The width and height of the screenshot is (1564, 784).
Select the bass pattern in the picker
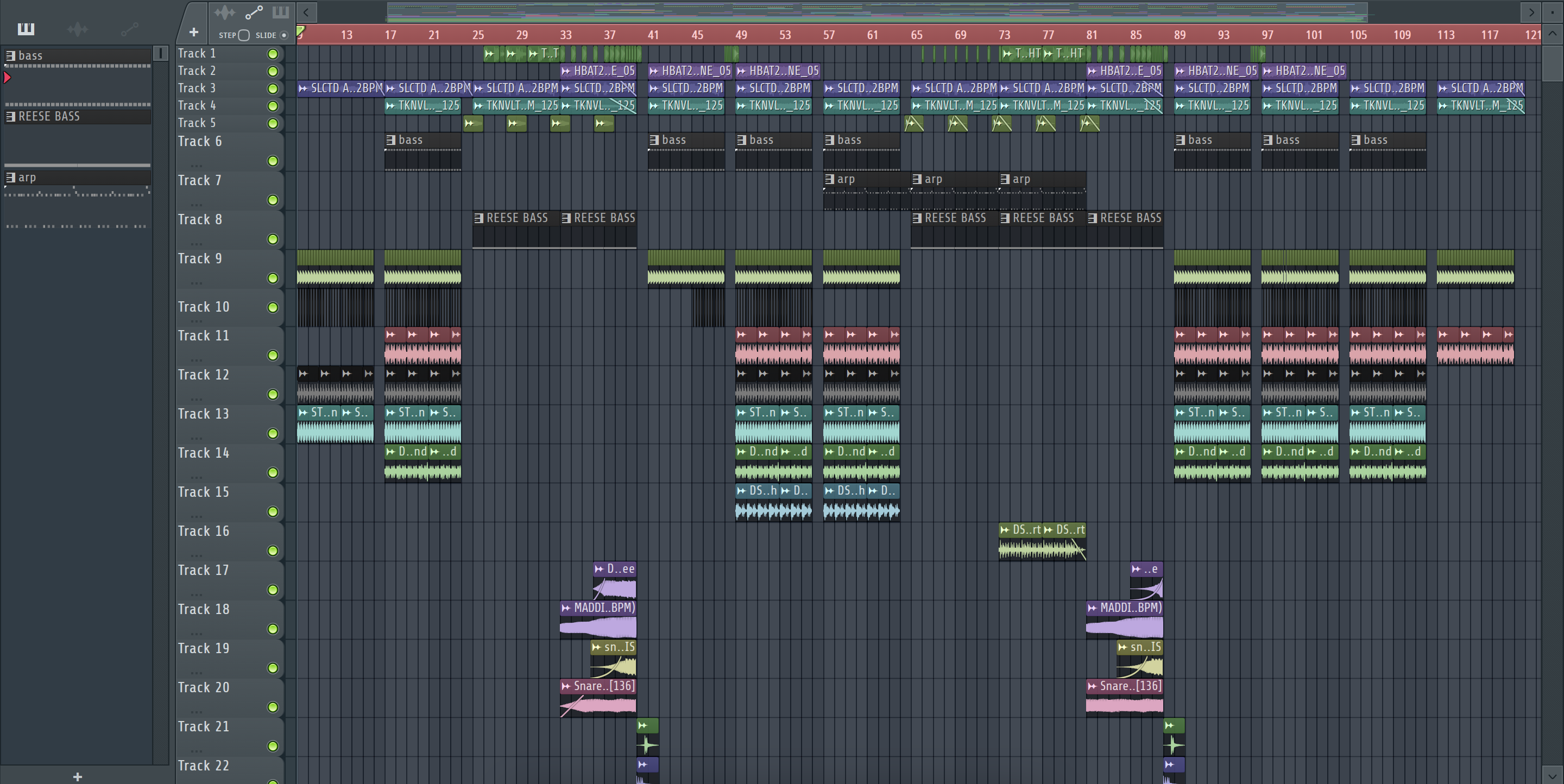point(78,56)
